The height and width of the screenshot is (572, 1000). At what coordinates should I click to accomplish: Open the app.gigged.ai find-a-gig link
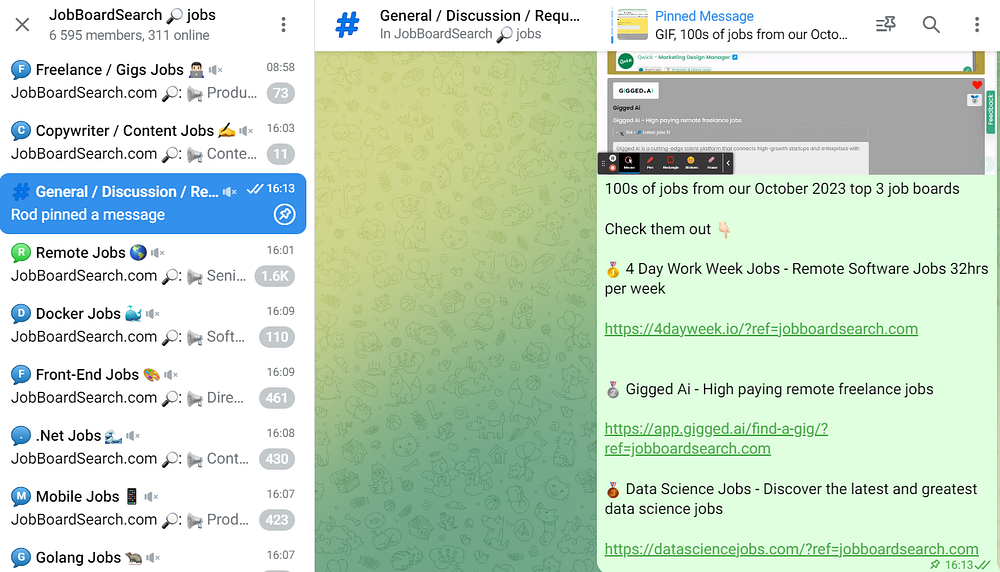click(x=716, y=439)
